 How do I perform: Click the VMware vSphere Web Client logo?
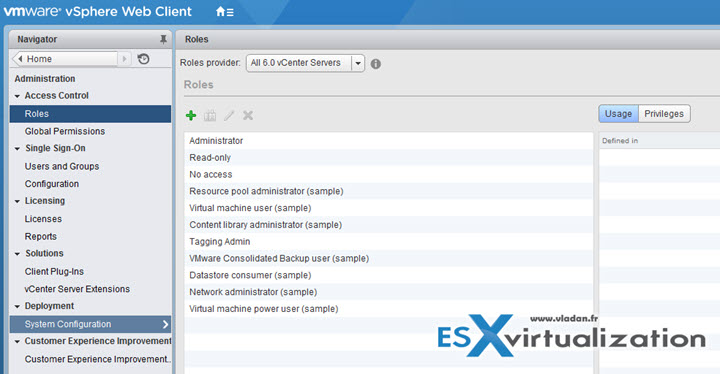tap(98, 11)
